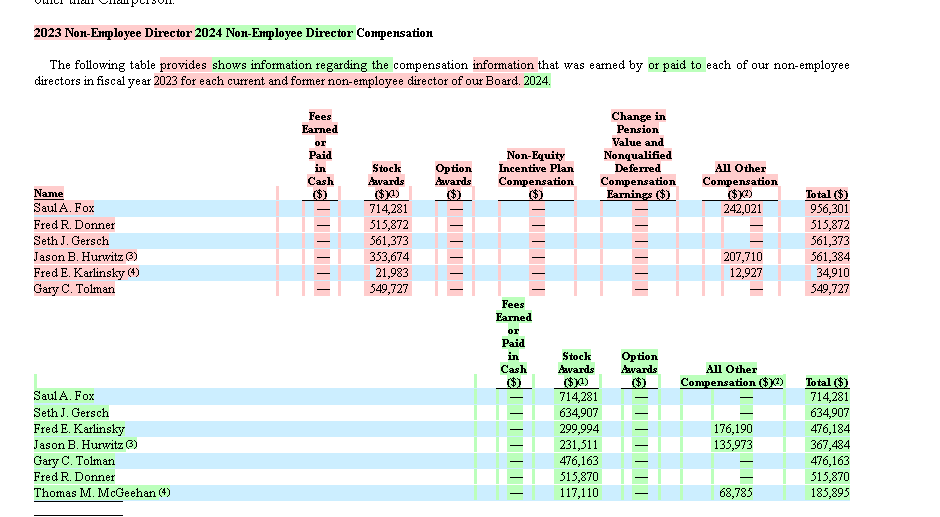Viewport: 940px width, 517px height.
Task: Click the total "476,184"
Action: pyautogui.click(x=830, y=429)
